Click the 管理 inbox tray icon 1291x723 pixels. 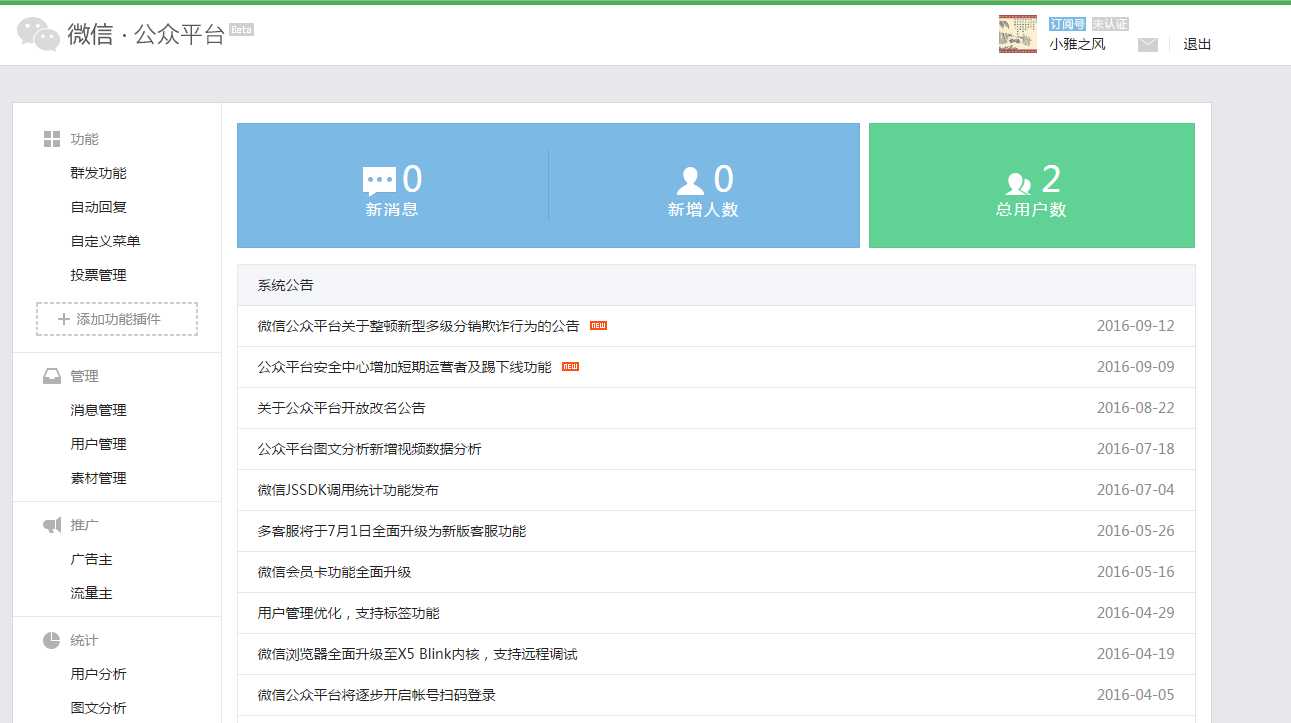point(52,376)
